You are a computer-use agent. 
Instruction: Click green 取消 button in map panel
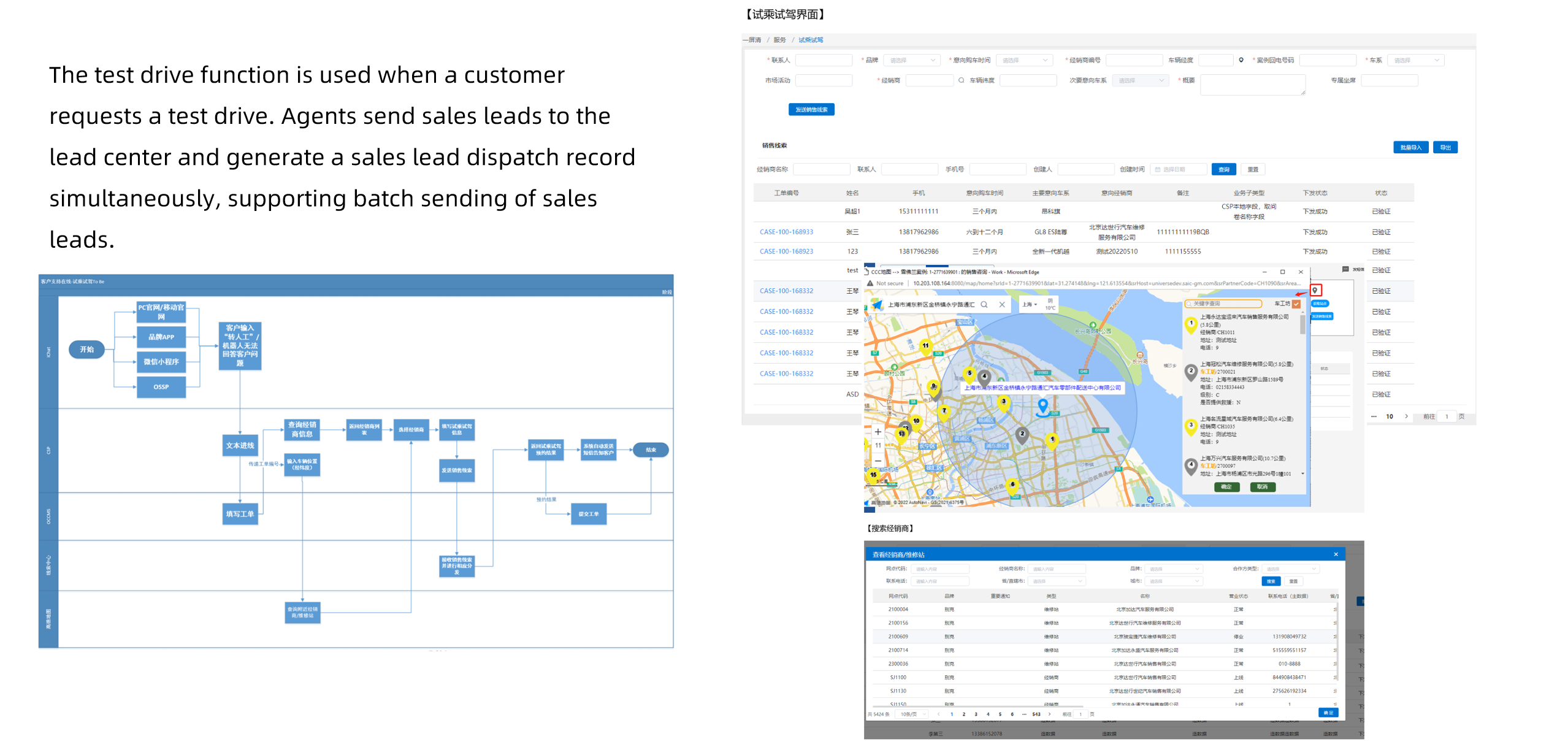coord(1262,487)
